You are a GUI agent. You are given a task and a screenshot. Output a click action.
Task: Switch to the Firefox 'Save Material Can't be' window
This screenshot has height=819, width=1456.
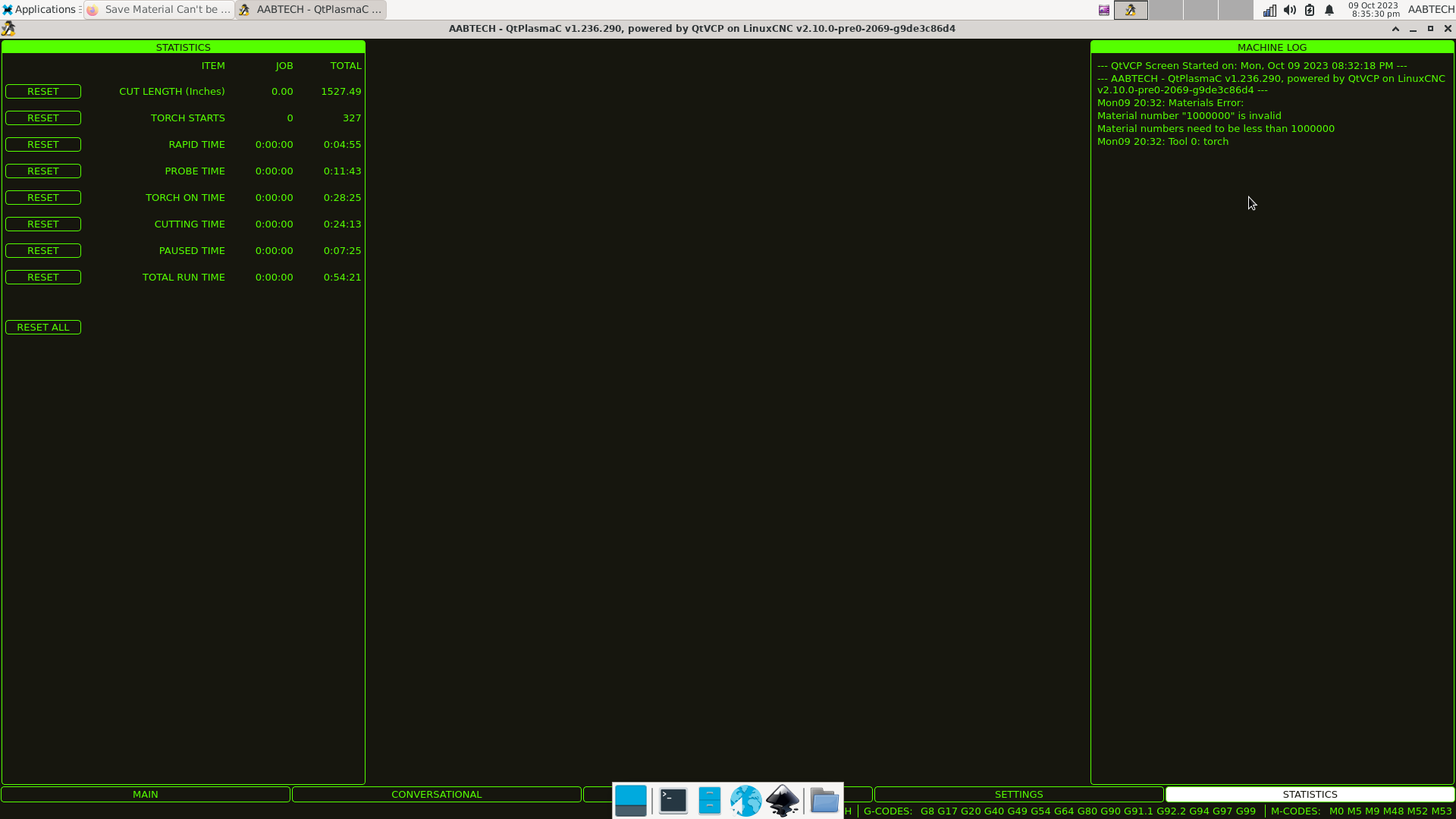(x=159, y=10)
